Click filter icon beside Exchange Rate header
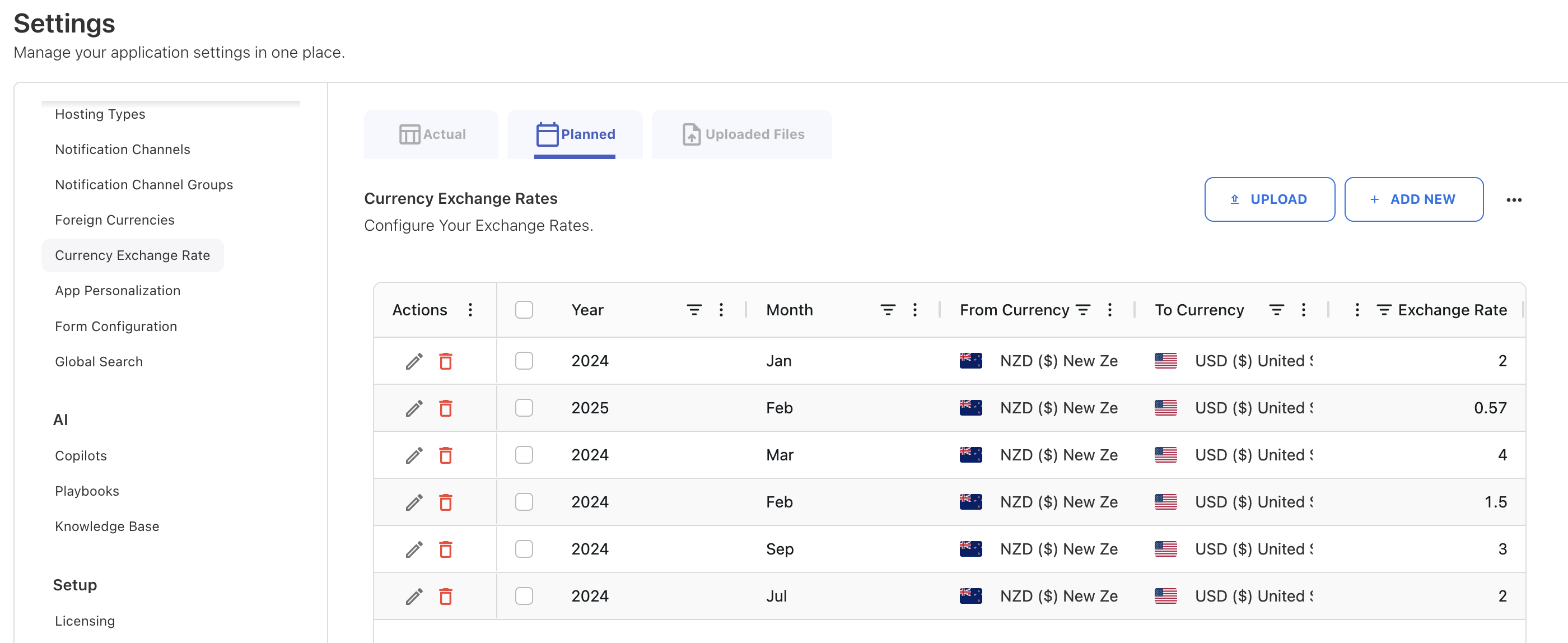Image resolution: width=1568 pixels, height=643 pixels. coord(1384,310)
